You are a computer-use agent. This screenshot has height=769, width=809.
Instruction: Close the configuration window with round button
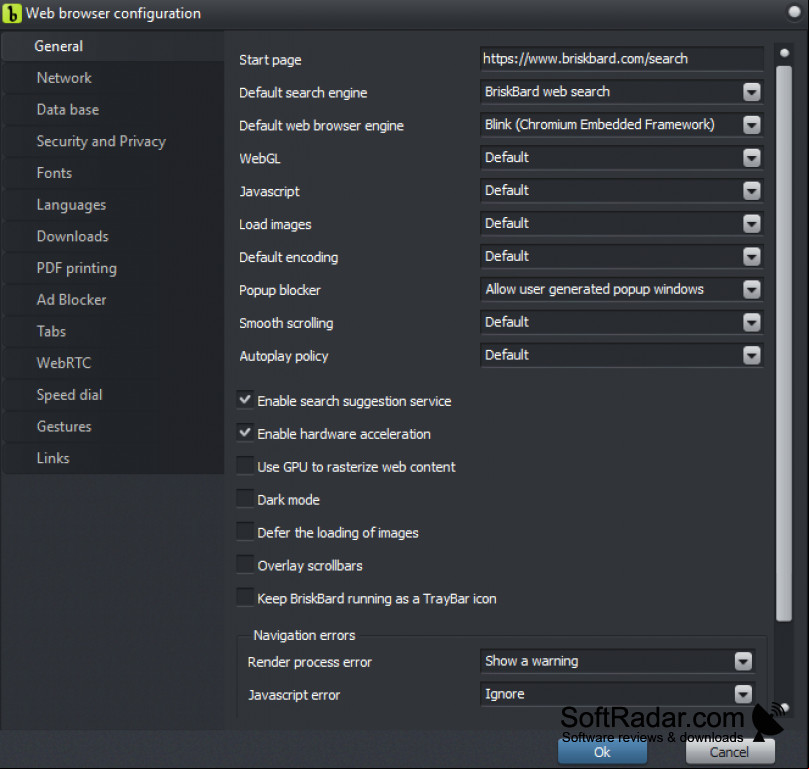pos(794,12)
